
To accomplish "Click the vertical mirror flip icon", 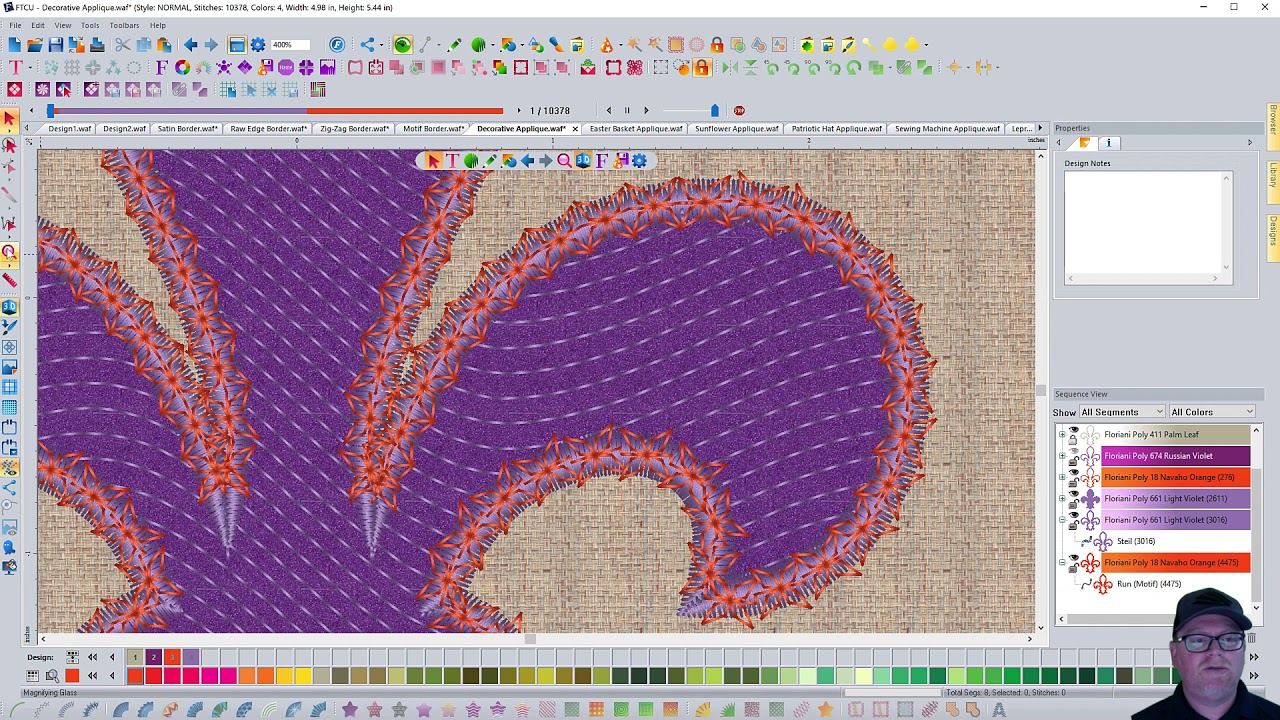I will click(750, 67).
